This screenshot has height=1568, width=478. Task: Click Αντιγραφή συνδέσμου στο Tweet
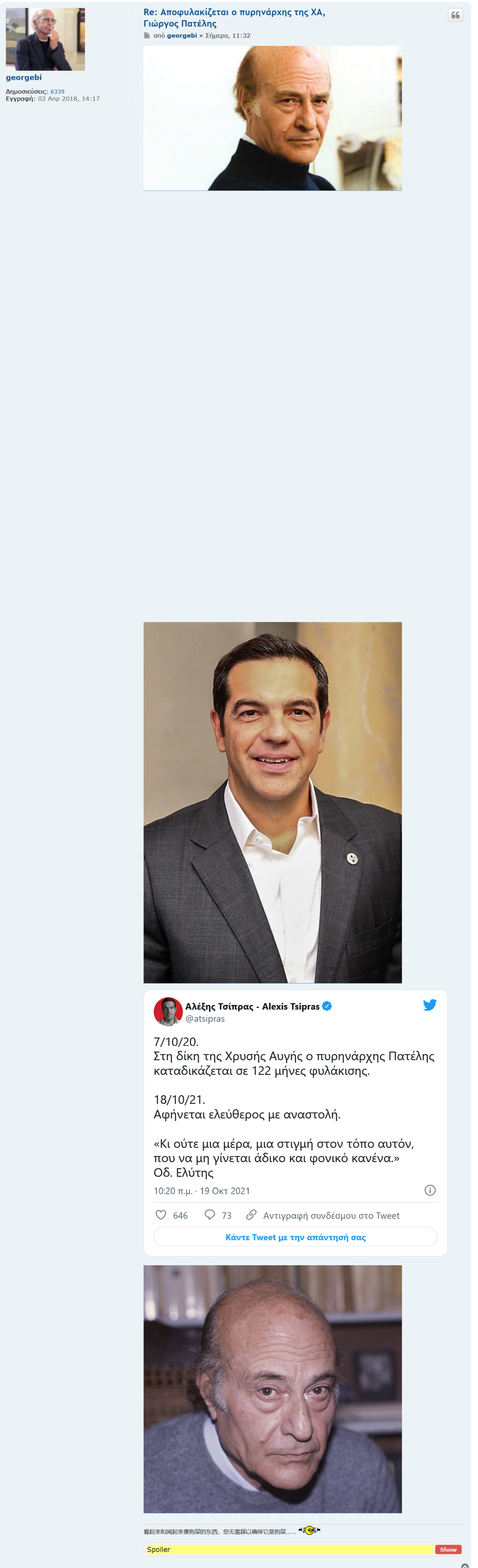[331, 1215]
